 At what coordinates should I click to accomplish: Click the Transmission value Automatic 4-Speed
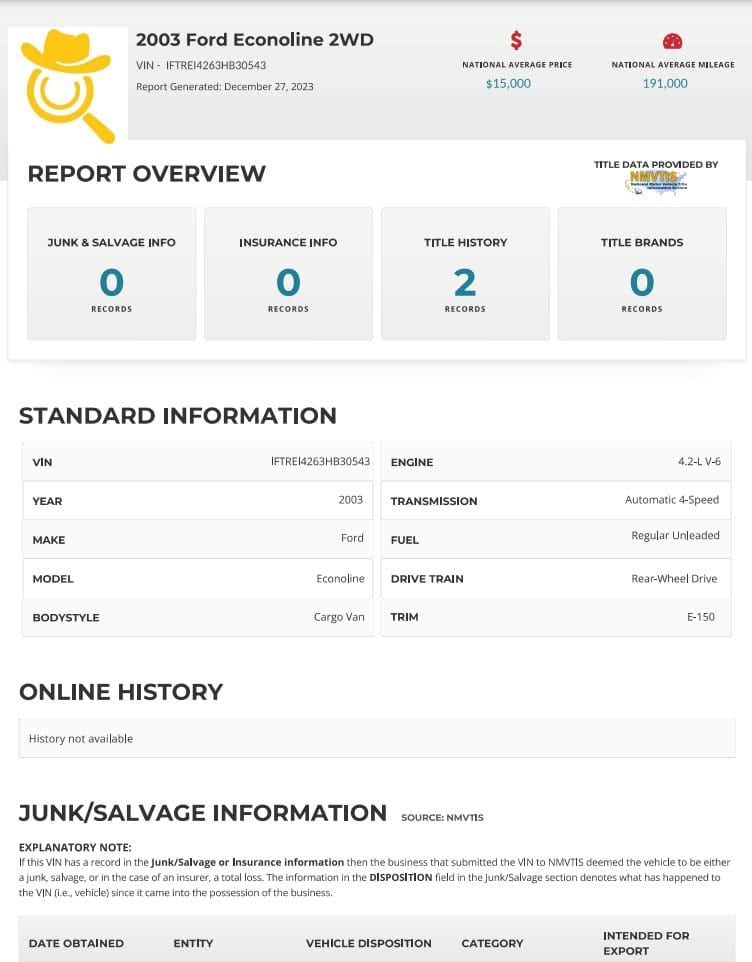point(672,499)
